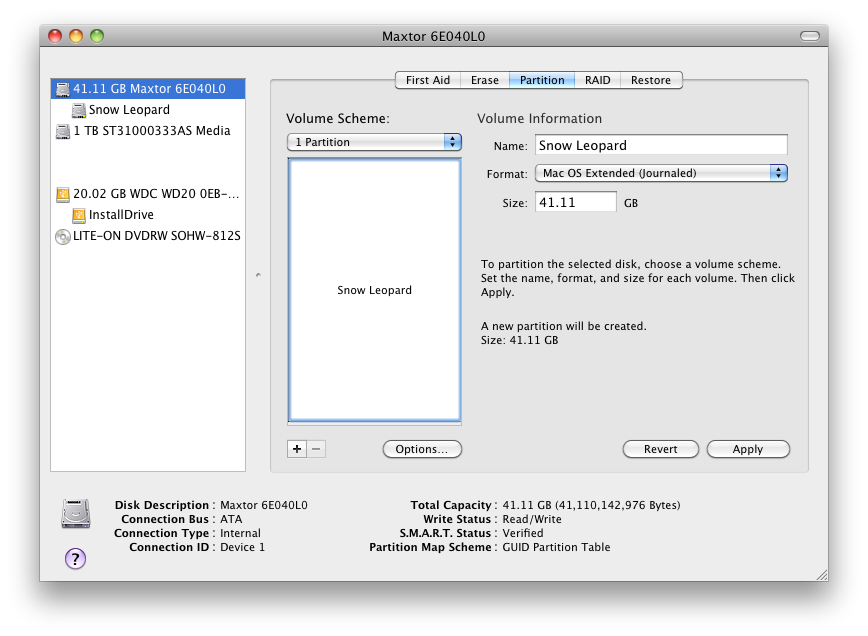Click the red close window button

(55, 36)
